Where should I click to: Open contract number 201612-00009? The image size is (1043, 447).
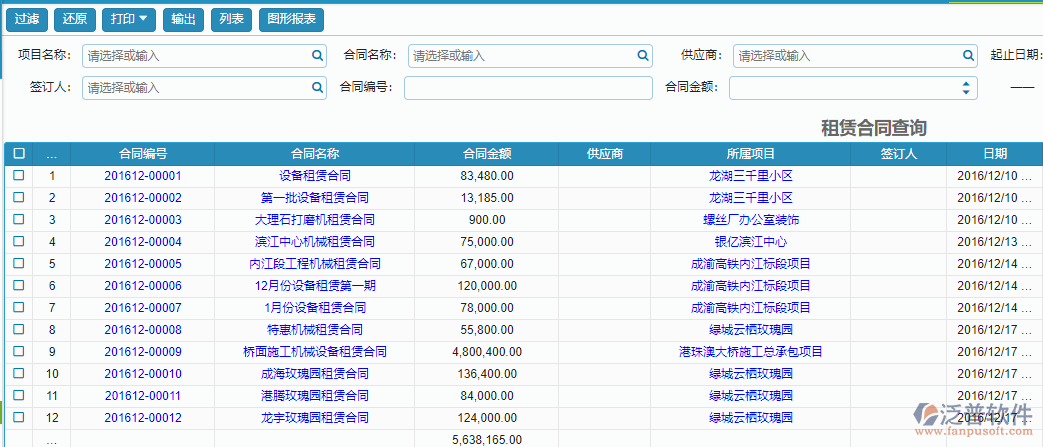click(x=143, y=352)
